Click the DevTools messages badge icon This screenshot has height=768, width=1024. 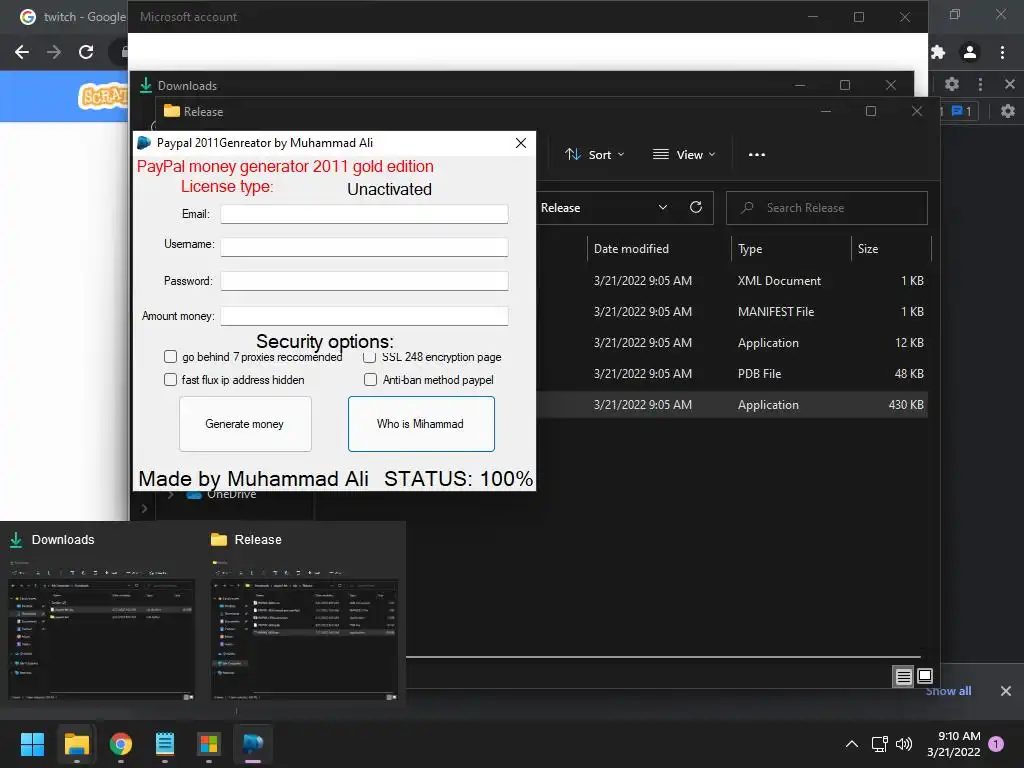pyautogui.click(x=961, y=111)
